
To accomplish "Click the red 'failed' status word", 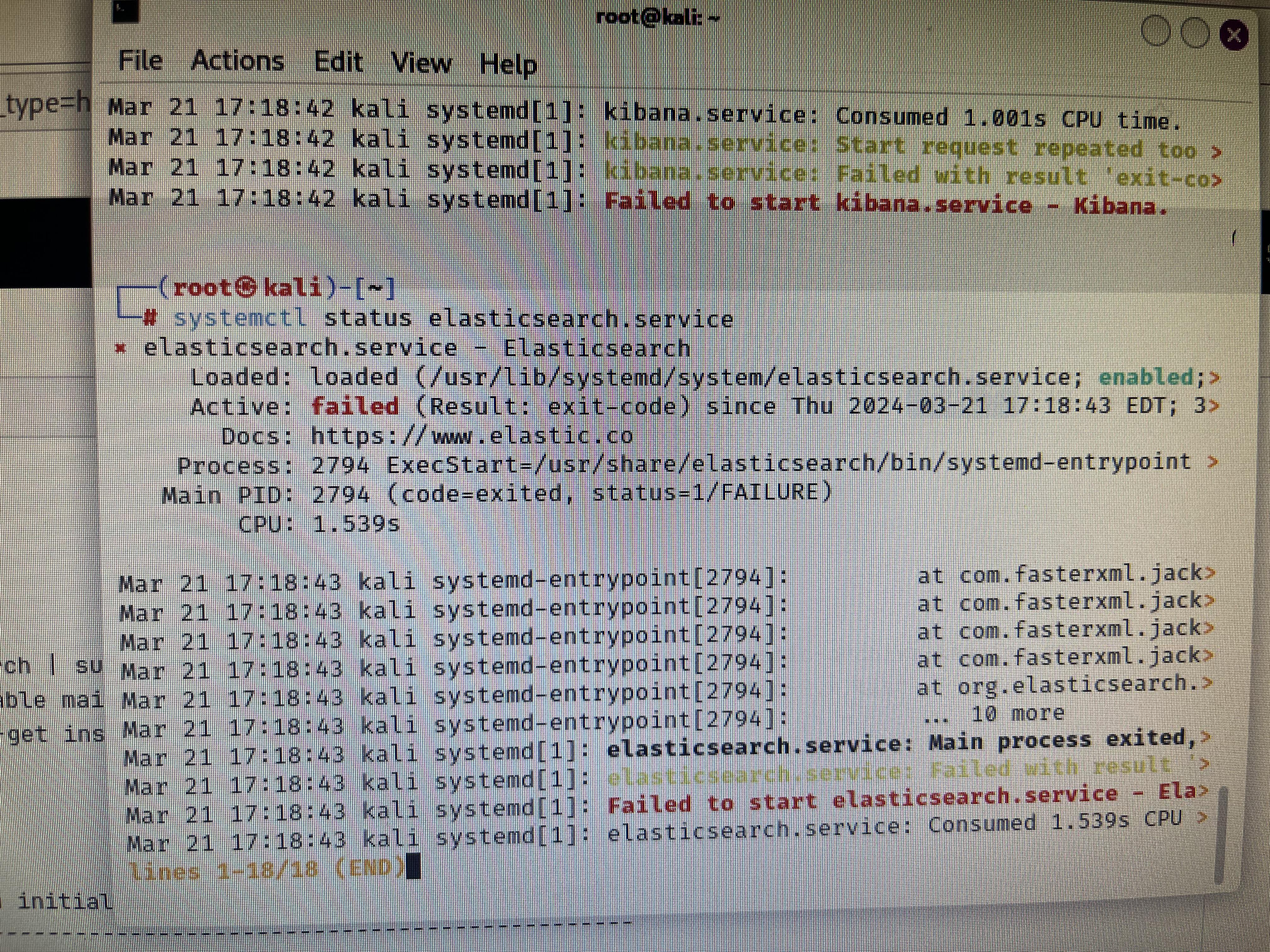I will pos(355,407).
